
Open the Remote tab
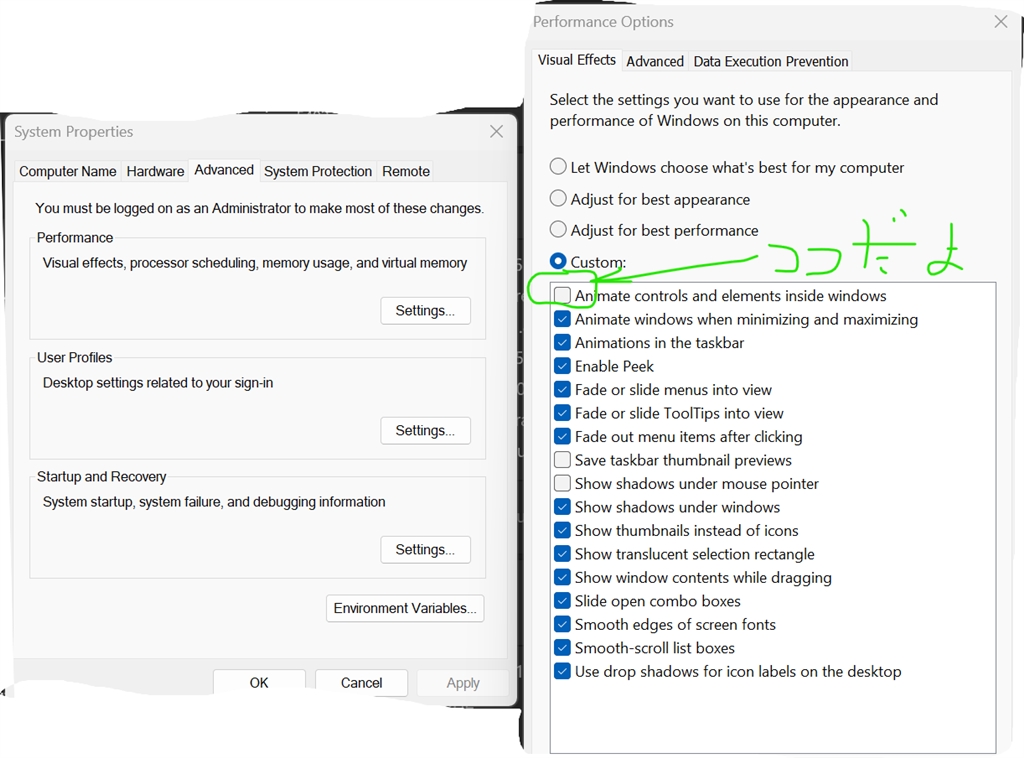406,171
